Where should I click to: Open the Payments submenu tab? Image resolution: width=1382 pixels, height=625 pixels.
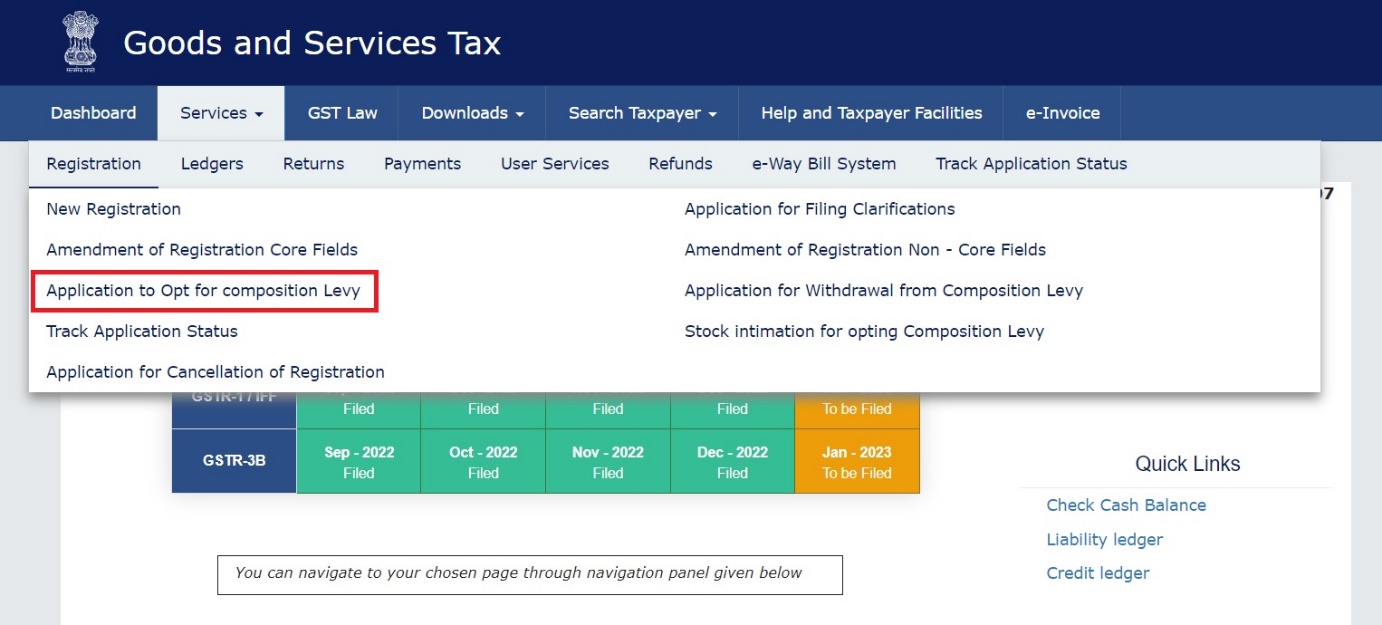422,164
